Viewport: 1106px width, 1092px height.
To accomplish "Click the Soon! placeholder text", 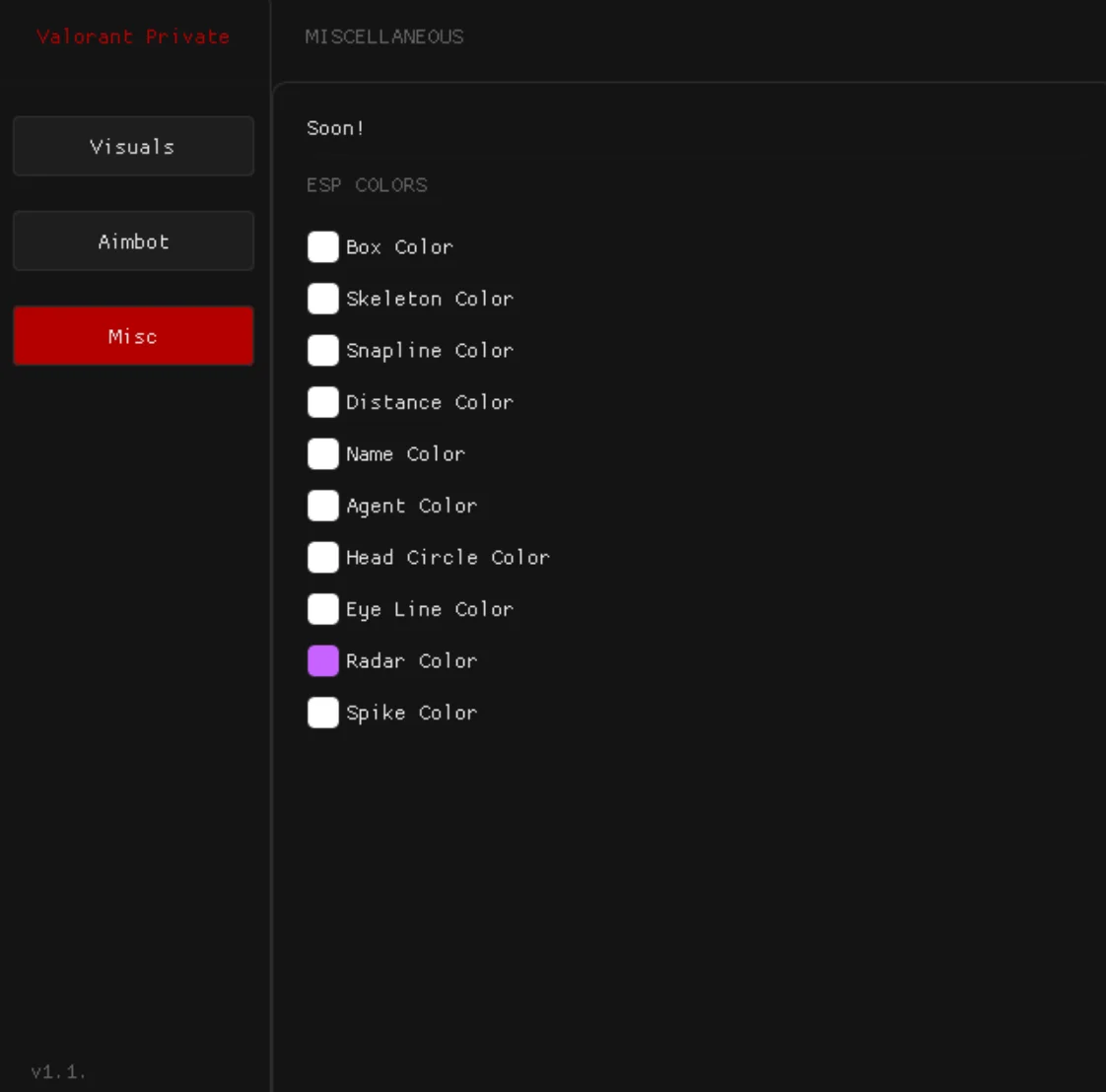I will (335, 128).
